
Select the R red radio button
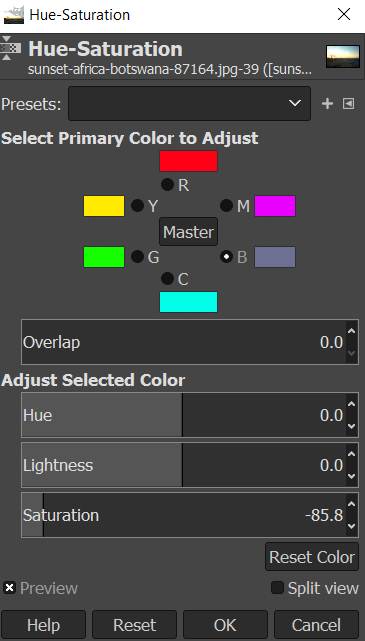167,185
